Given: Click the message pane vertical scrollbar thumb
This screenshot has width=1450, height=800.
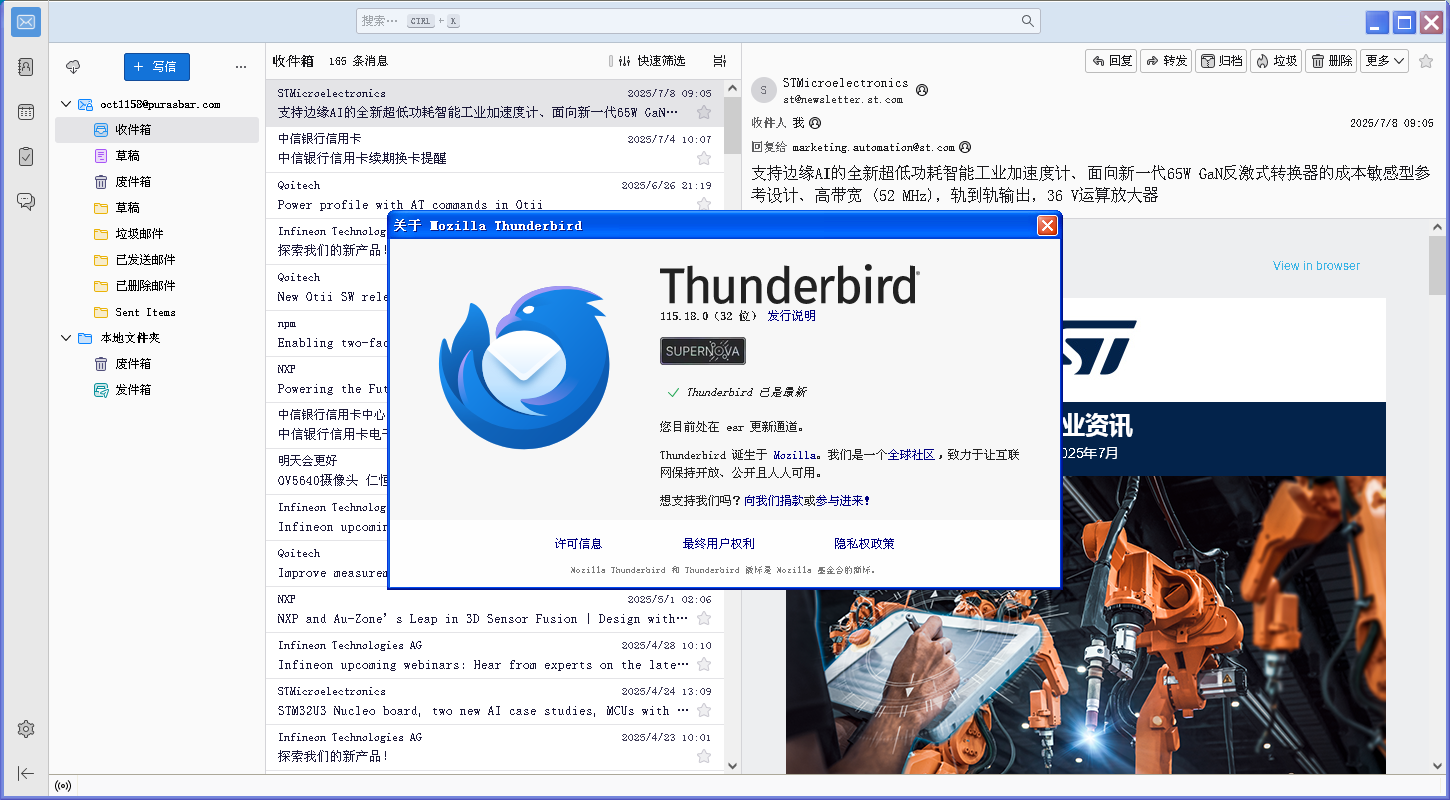Looking at the screenshot, I should click(1437, 263).
